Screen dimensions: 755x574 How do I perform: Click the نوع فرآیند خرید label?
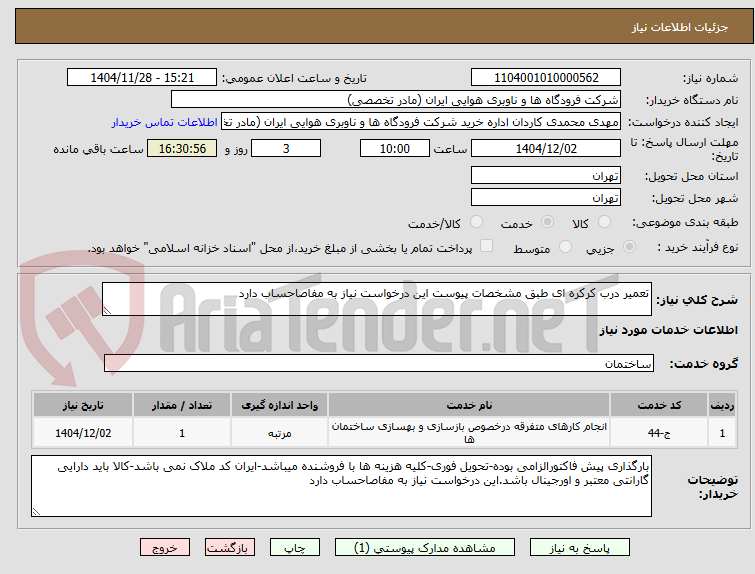[x=698, y=248]
